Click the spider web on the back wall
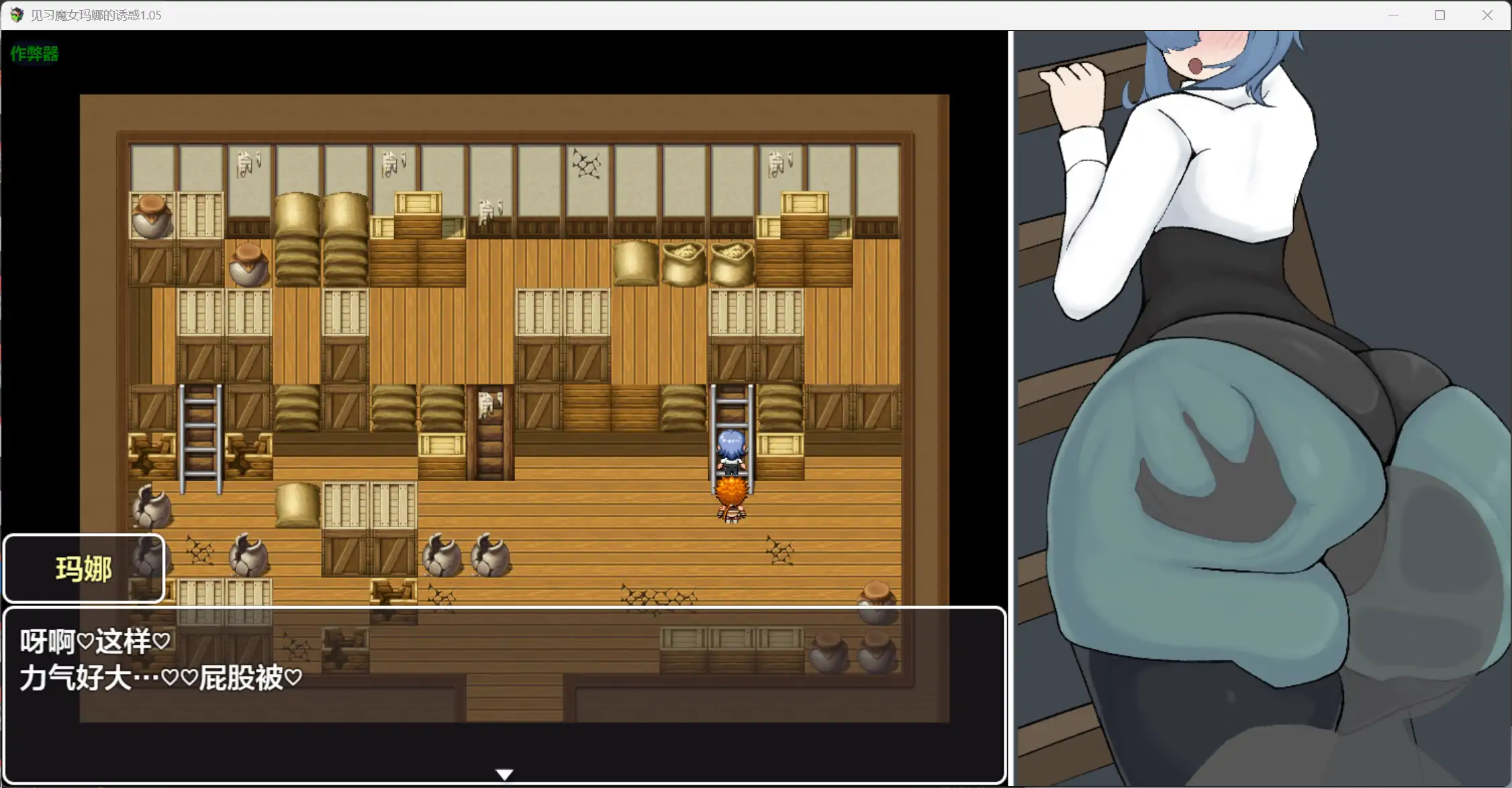This screenshot has height=788, width=1512. point(586,164)
